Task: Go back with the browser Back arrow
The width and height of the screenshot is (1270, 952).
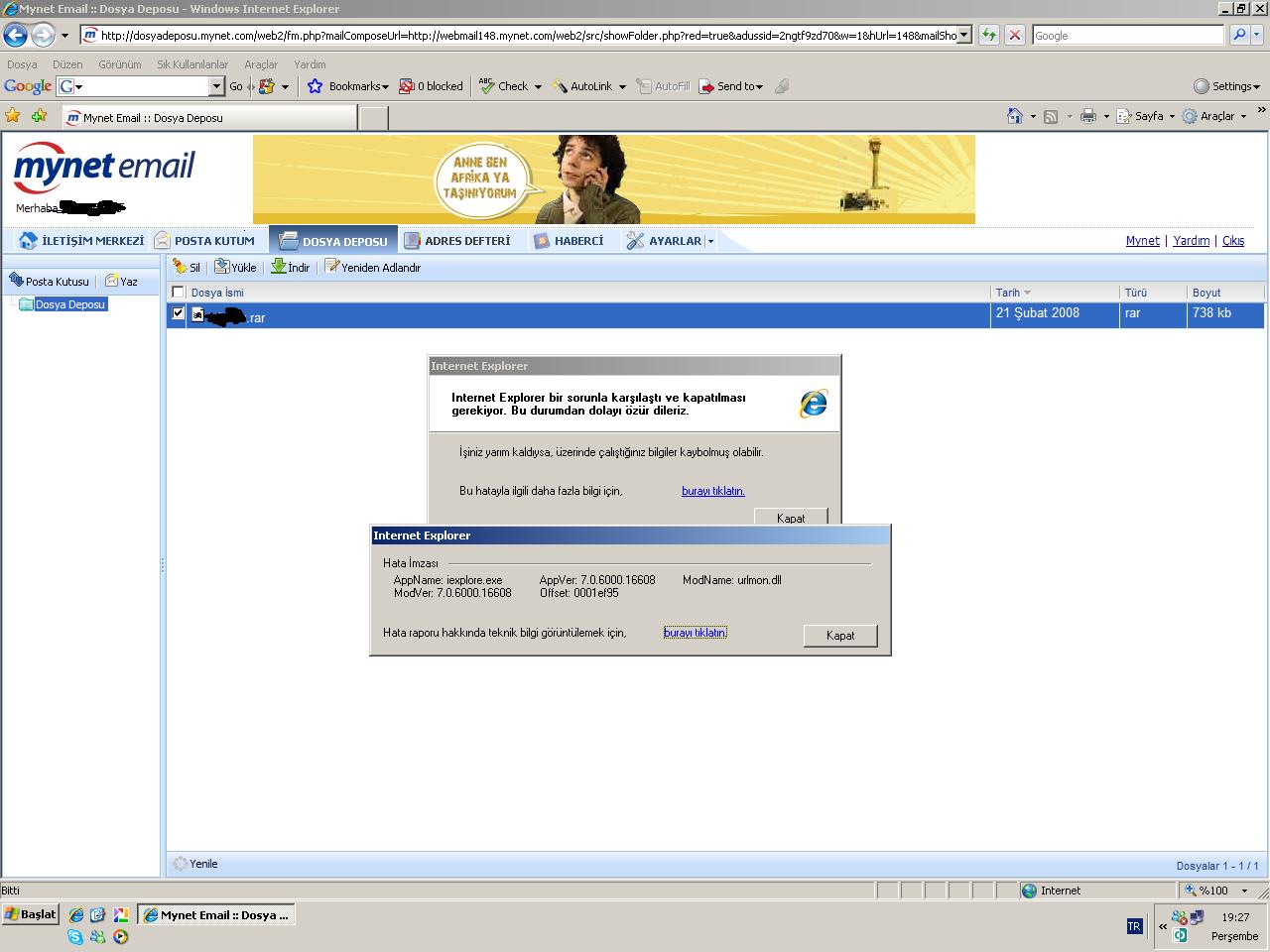Action: 15,36
